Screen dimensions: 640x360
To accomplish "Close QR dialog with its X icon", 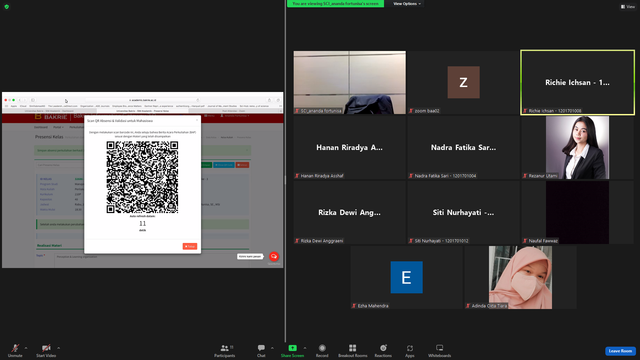I will tap(197, 120).
